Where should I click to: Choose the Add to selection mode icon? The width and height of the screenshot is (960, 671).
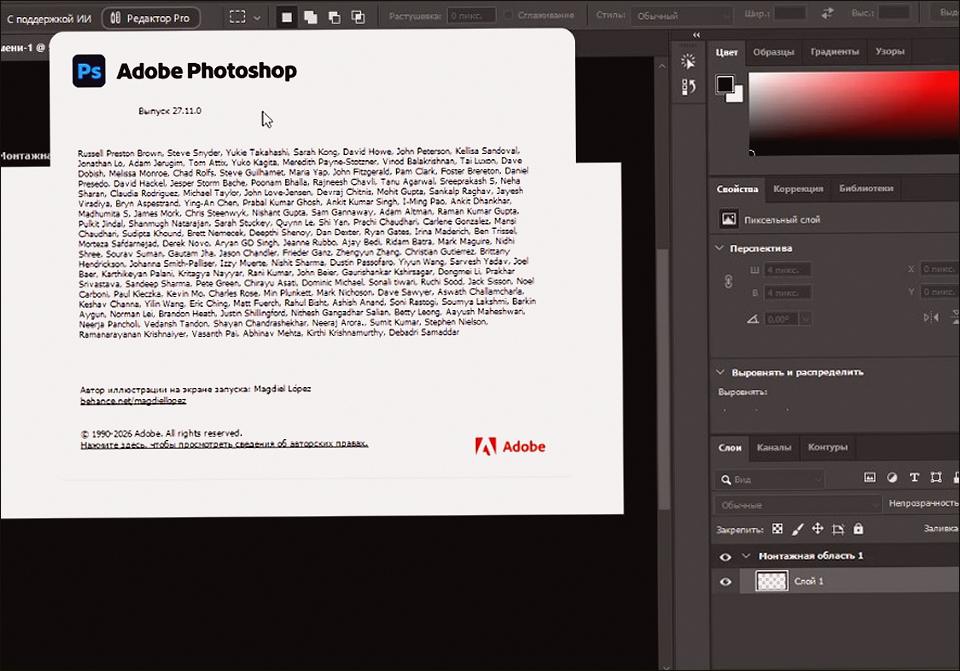pyautogui.click(x=310, y=17)
